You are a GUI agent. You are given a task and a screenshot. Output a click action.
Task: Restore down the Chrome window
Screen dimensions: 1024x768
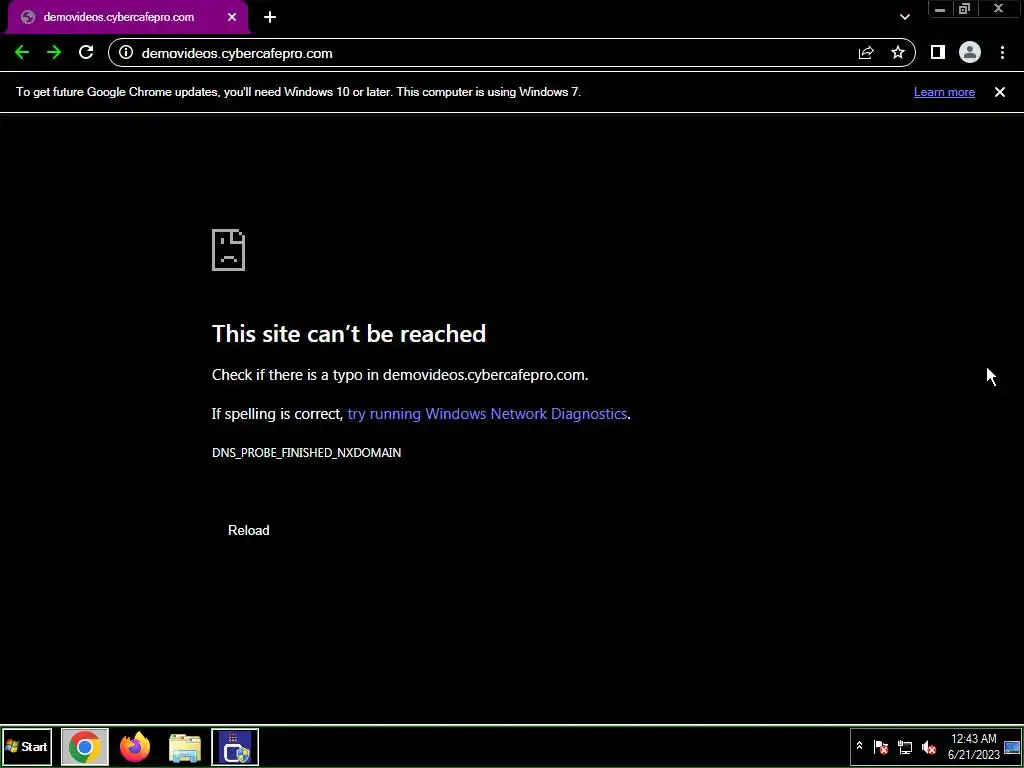click(965, 9)
